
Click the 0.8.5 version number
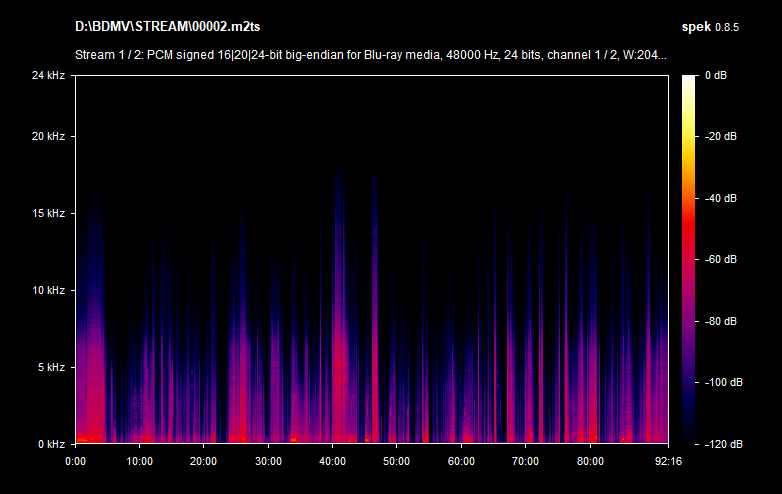(729, 26)
